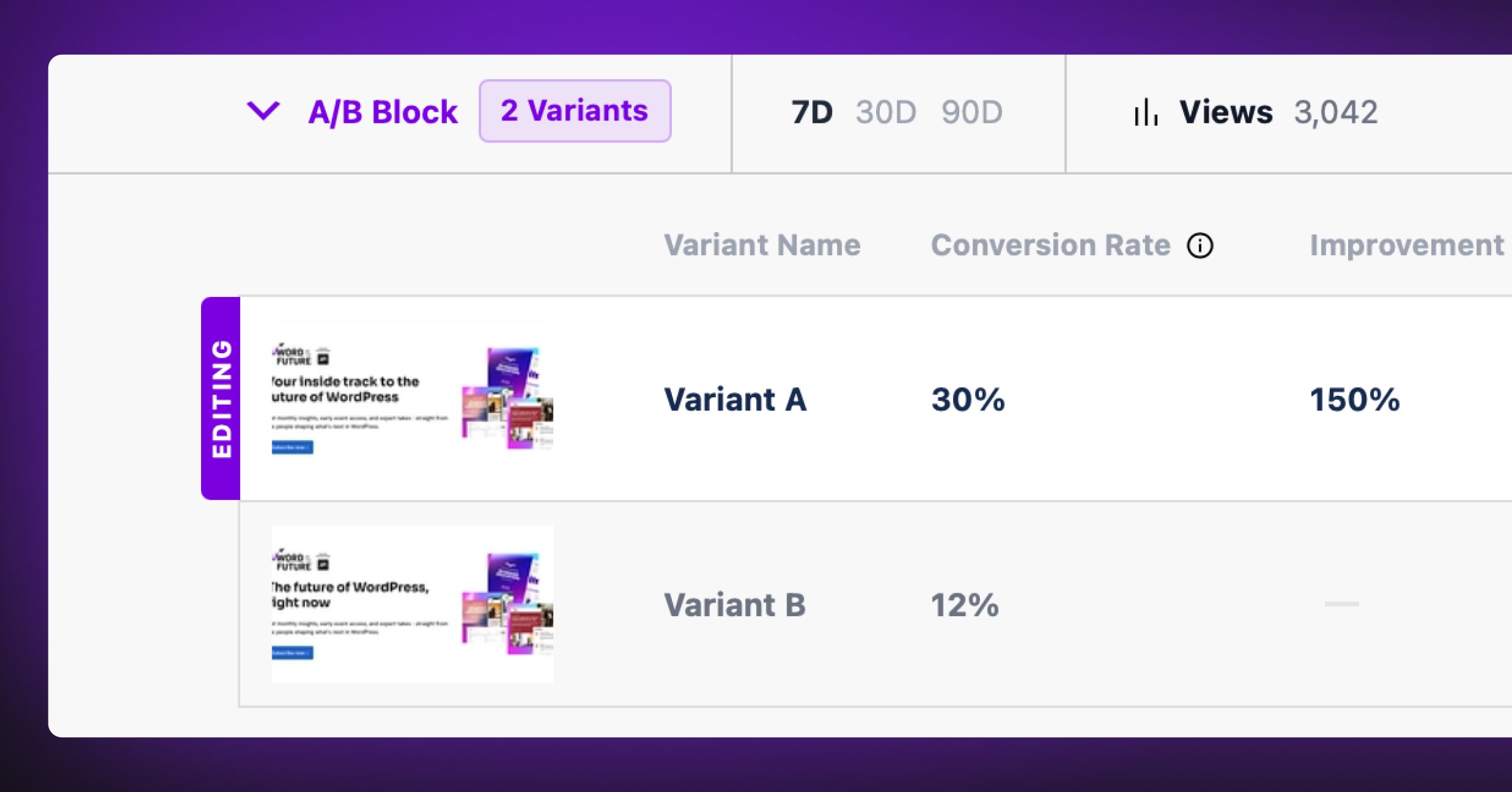
Task: Click the Views metric label
Action: coord(1226,112)
